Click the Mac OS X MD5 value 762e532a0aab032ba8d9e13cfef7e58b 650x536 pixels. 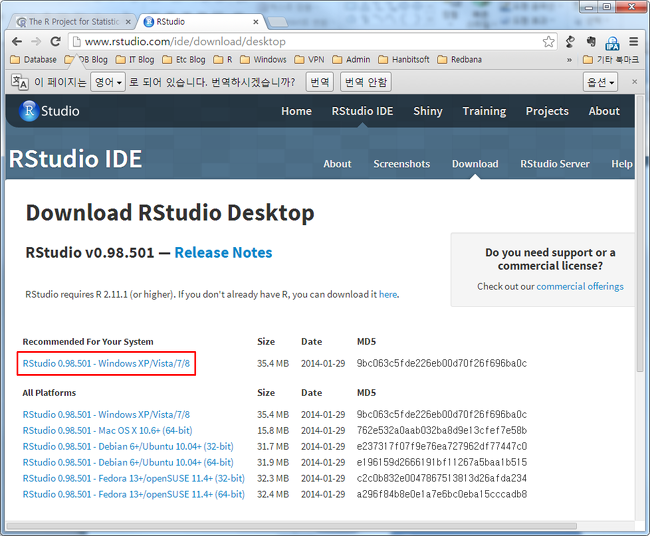(x=442, y=431)
